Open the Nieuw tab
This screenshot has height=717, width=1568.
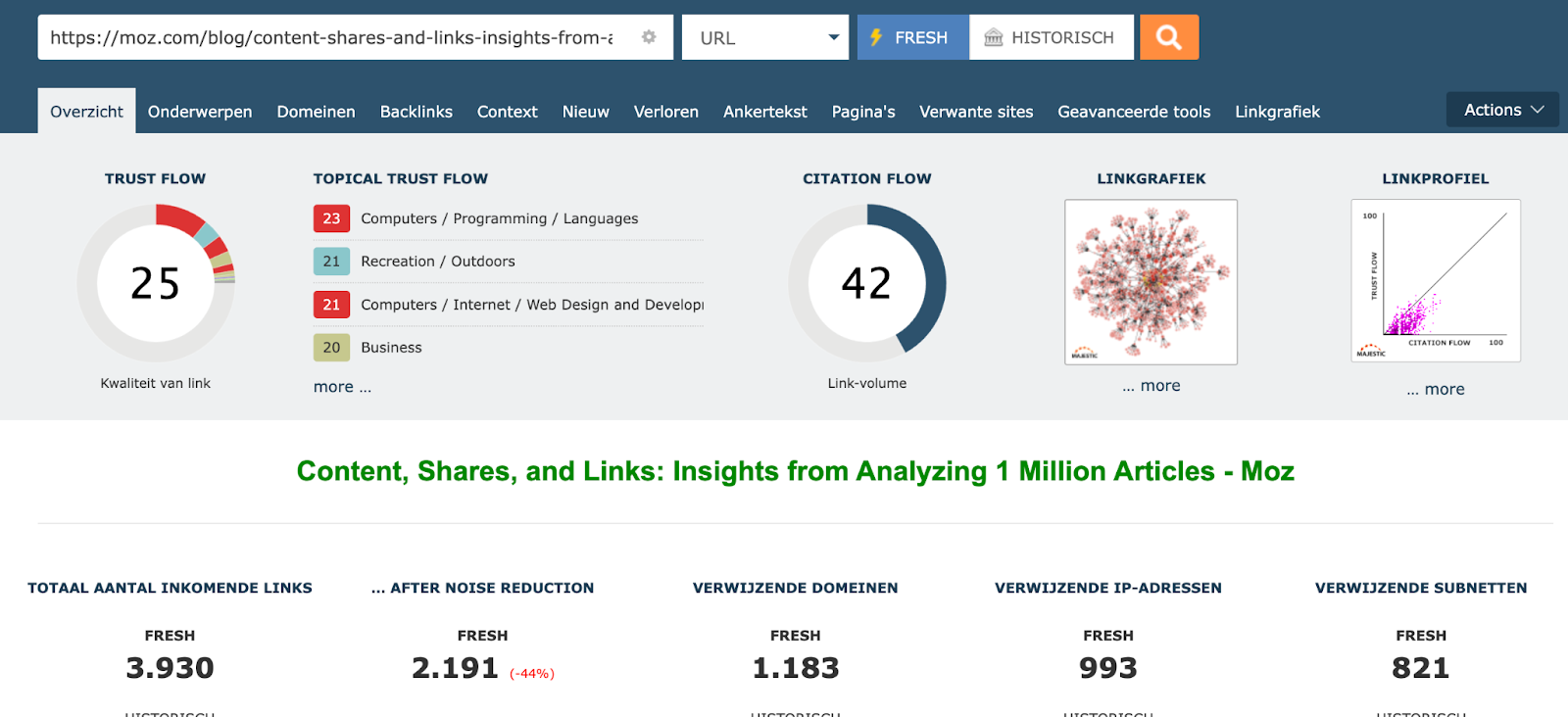[586, 112]
